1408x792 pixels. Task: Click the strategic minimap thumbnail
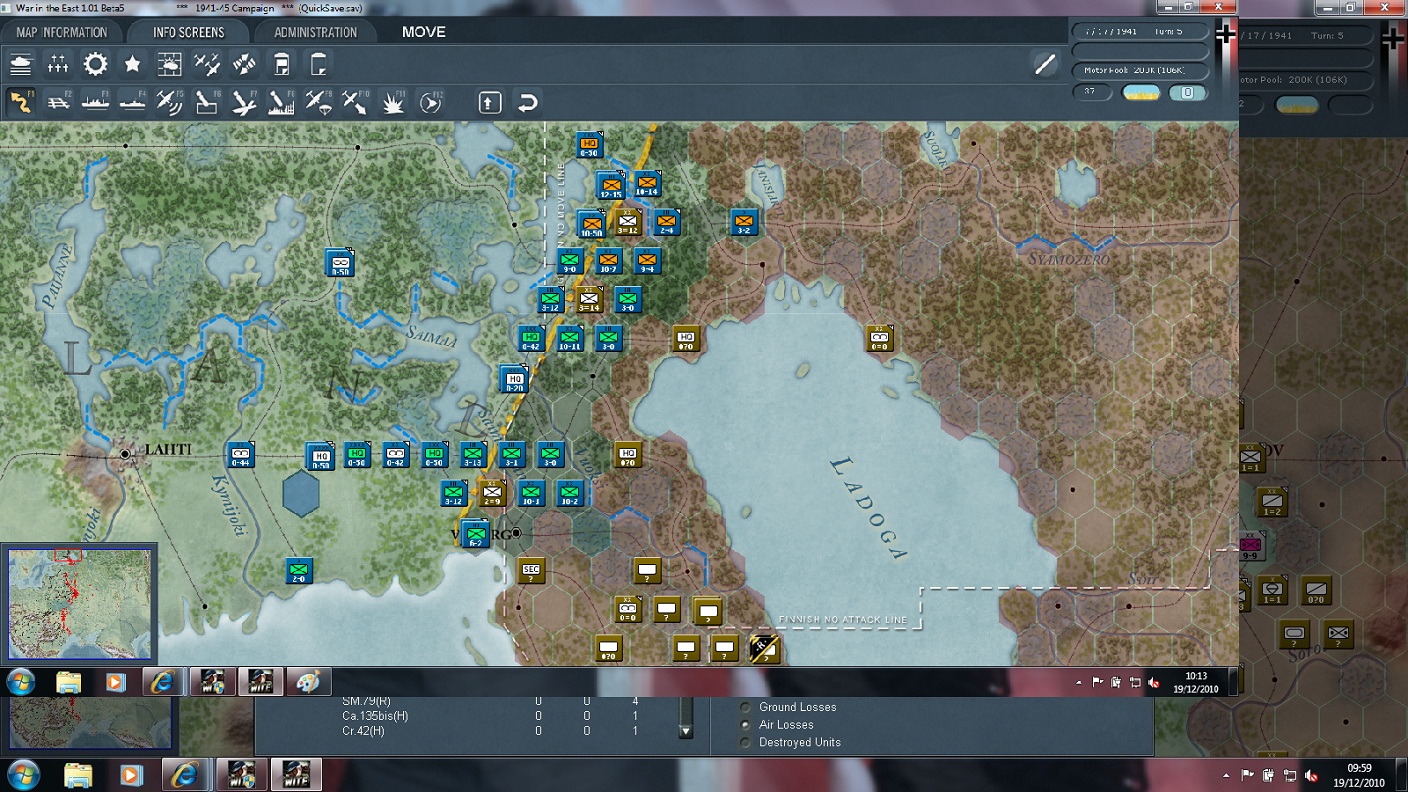pyautogui.click(x=80, y=603)
